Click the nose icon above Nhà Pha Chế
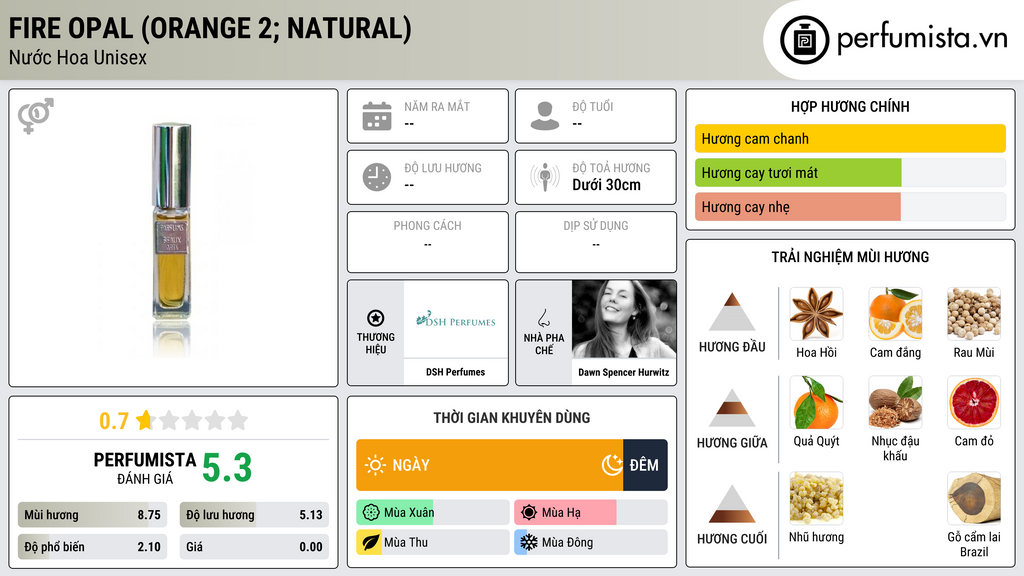Screen dimensions: 1024x576 click(x=543, y=318)
